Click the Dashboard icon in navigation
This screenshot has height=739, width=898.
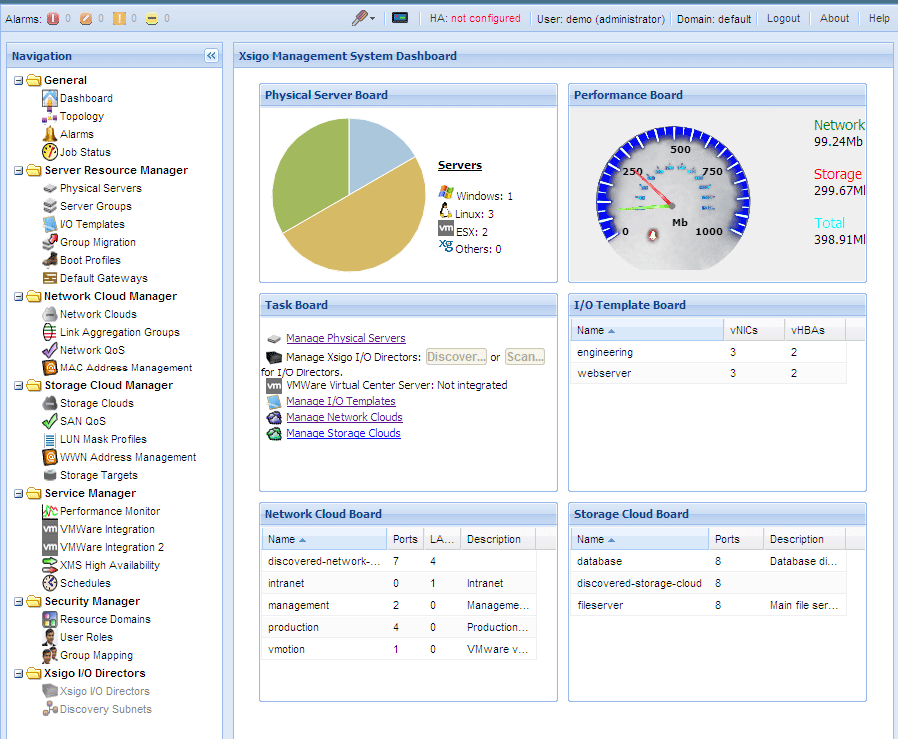click(x=50, y=99)
